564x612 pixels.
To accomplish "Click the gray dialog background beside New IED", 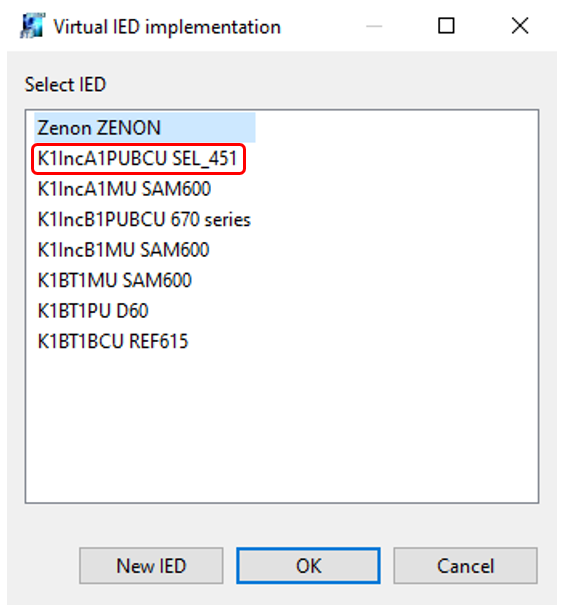I will point(43,566).
